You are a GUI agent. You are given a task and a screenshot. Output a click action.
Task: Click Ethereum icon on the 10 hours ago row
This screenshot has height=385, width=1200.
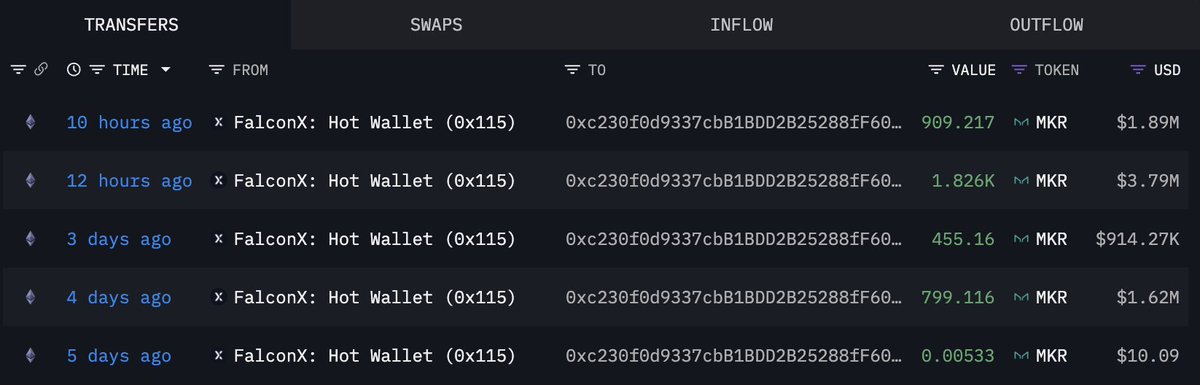coord(30,123)
